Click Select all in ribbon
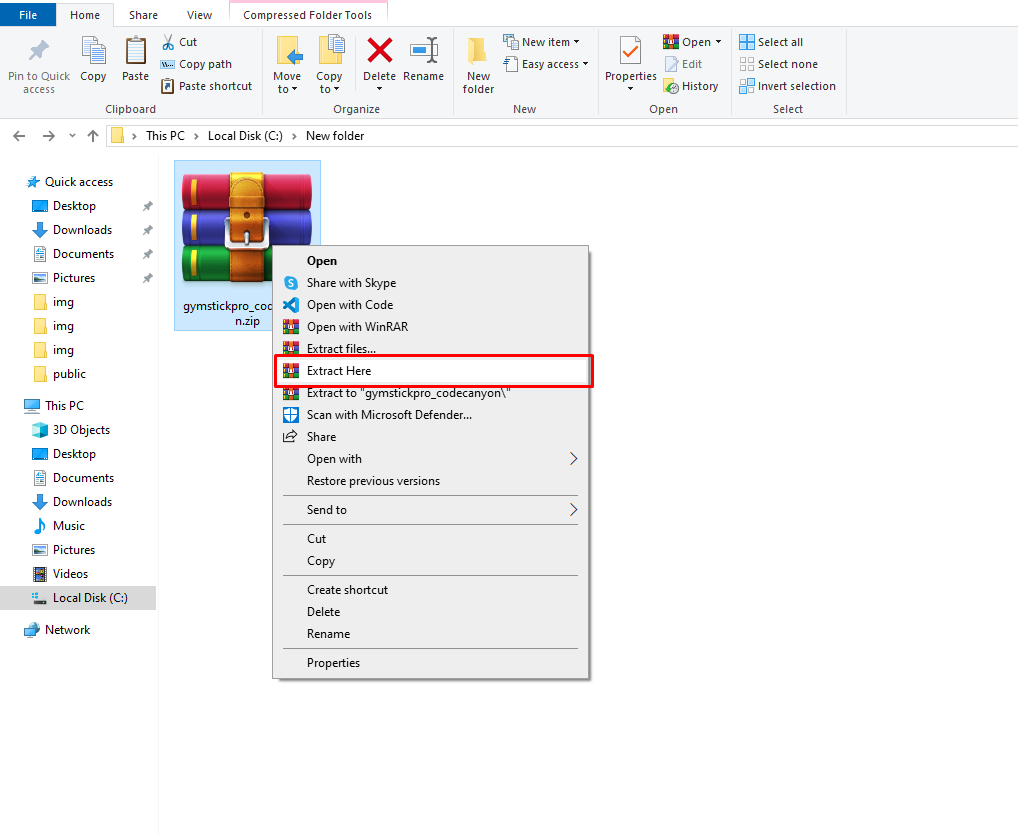 (x=779, y=42)
